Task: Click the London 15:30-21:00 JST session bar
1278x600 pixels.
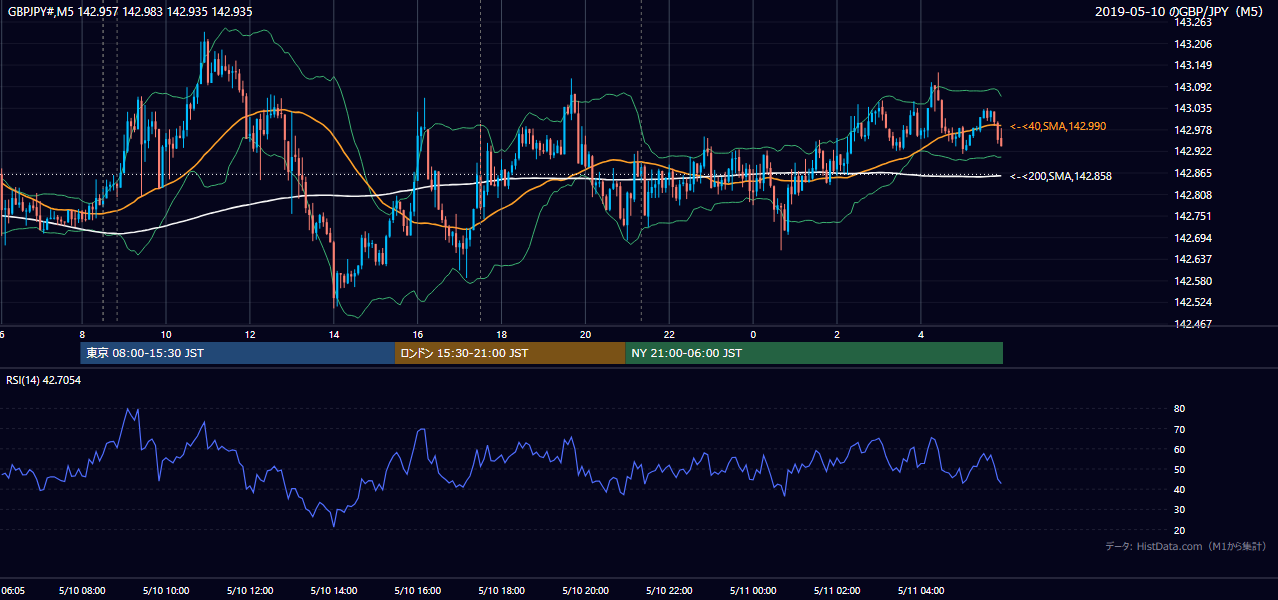Action: 510,353
